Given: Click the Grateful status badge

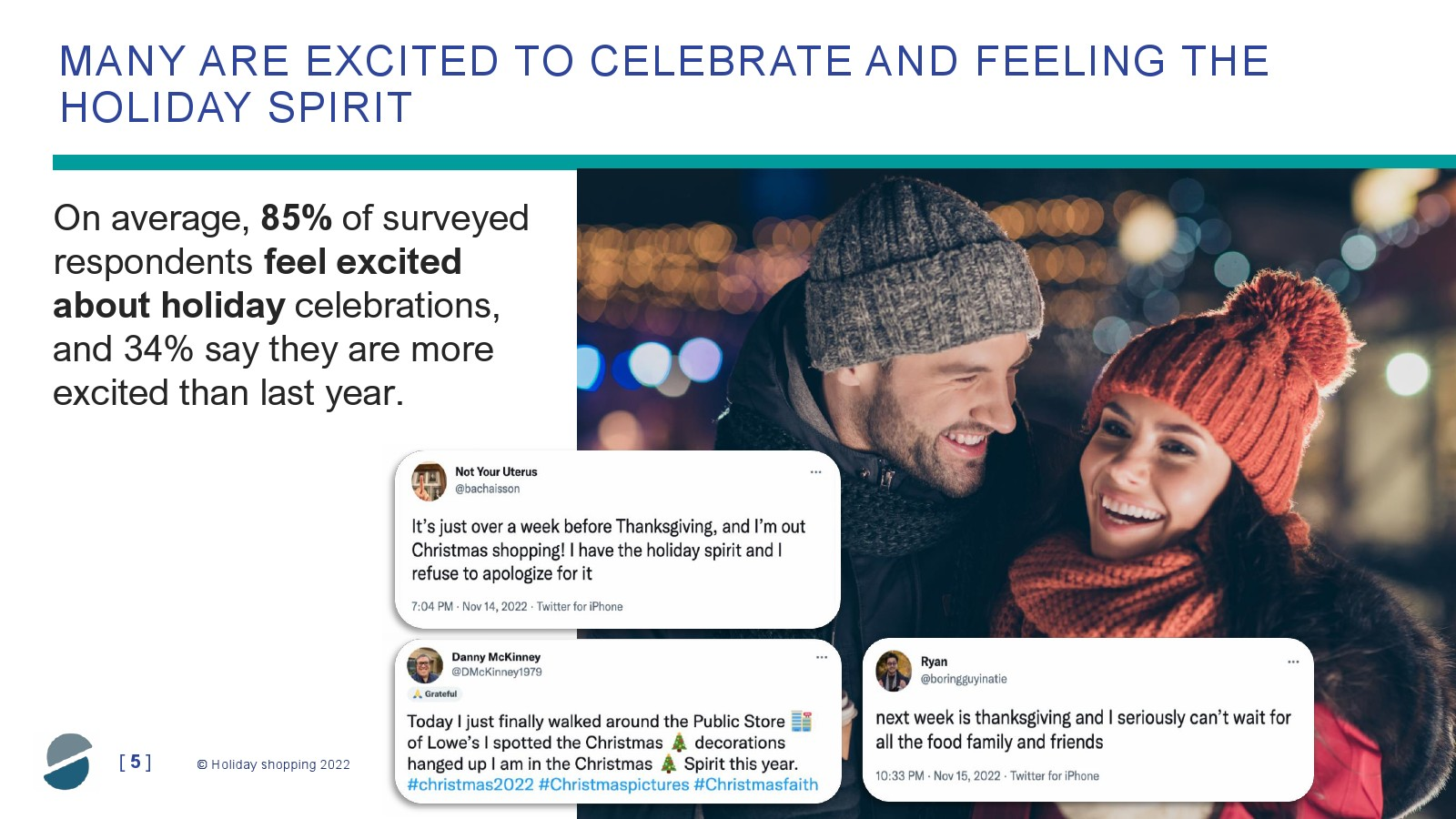Looking at the screenshot, I should pyautogui.click(x=435, y=693).
